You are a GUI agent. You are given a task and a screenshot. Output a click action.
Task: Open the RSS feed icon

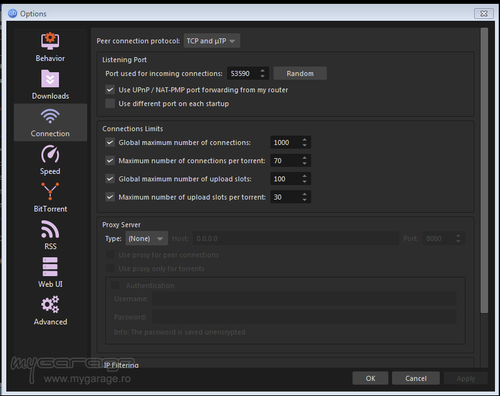coord(50,229)
